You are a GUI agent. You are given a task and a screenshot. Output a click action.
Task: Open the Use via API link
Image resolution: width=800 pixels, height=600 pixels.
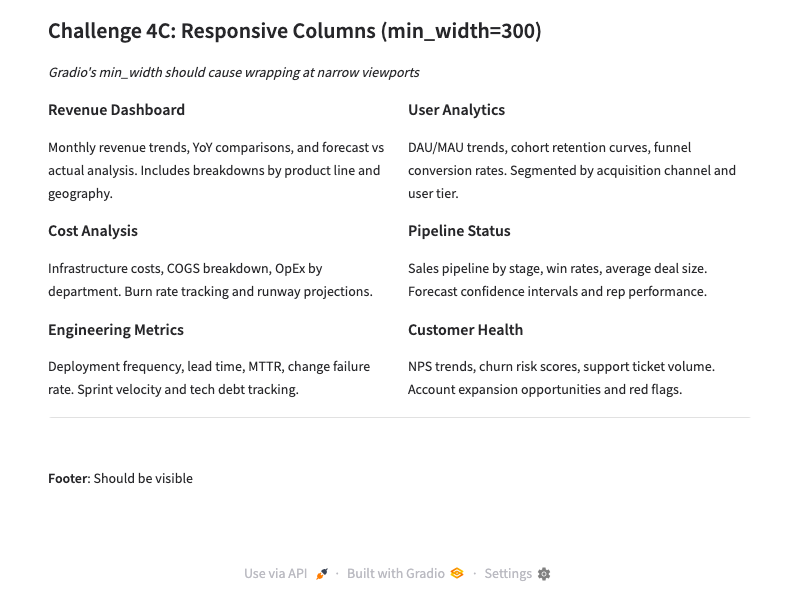coord(276,574)
